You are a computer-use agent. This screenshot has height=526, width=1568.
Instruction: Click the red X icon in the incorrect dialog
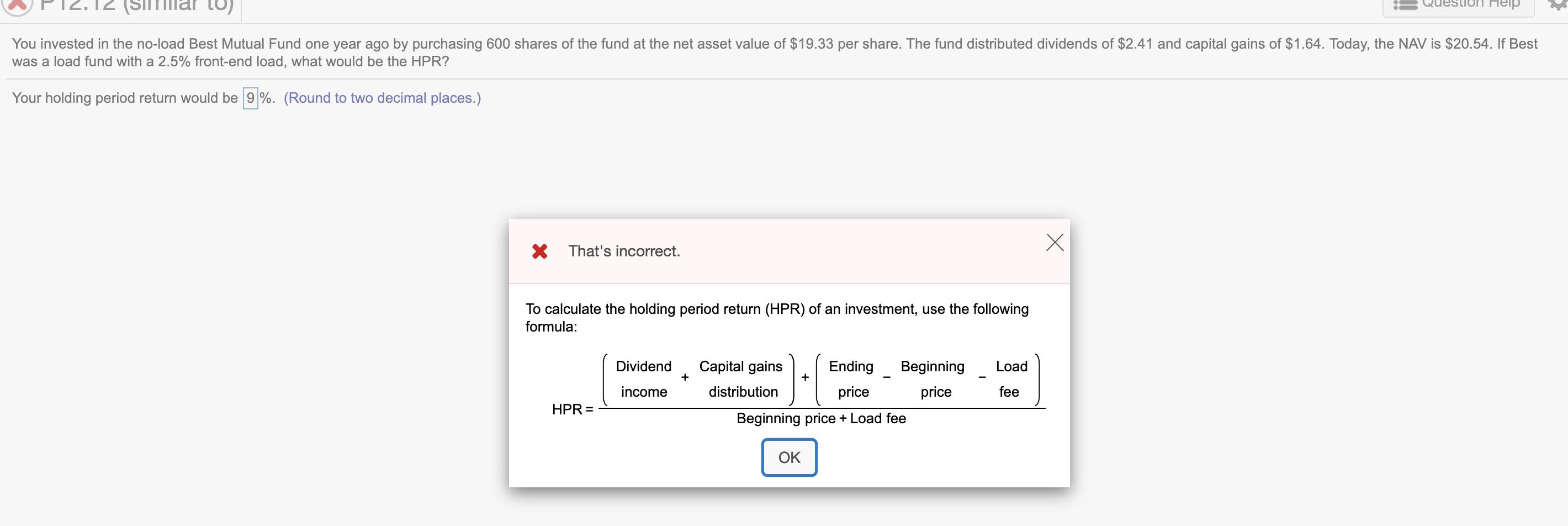click(539, 251)
